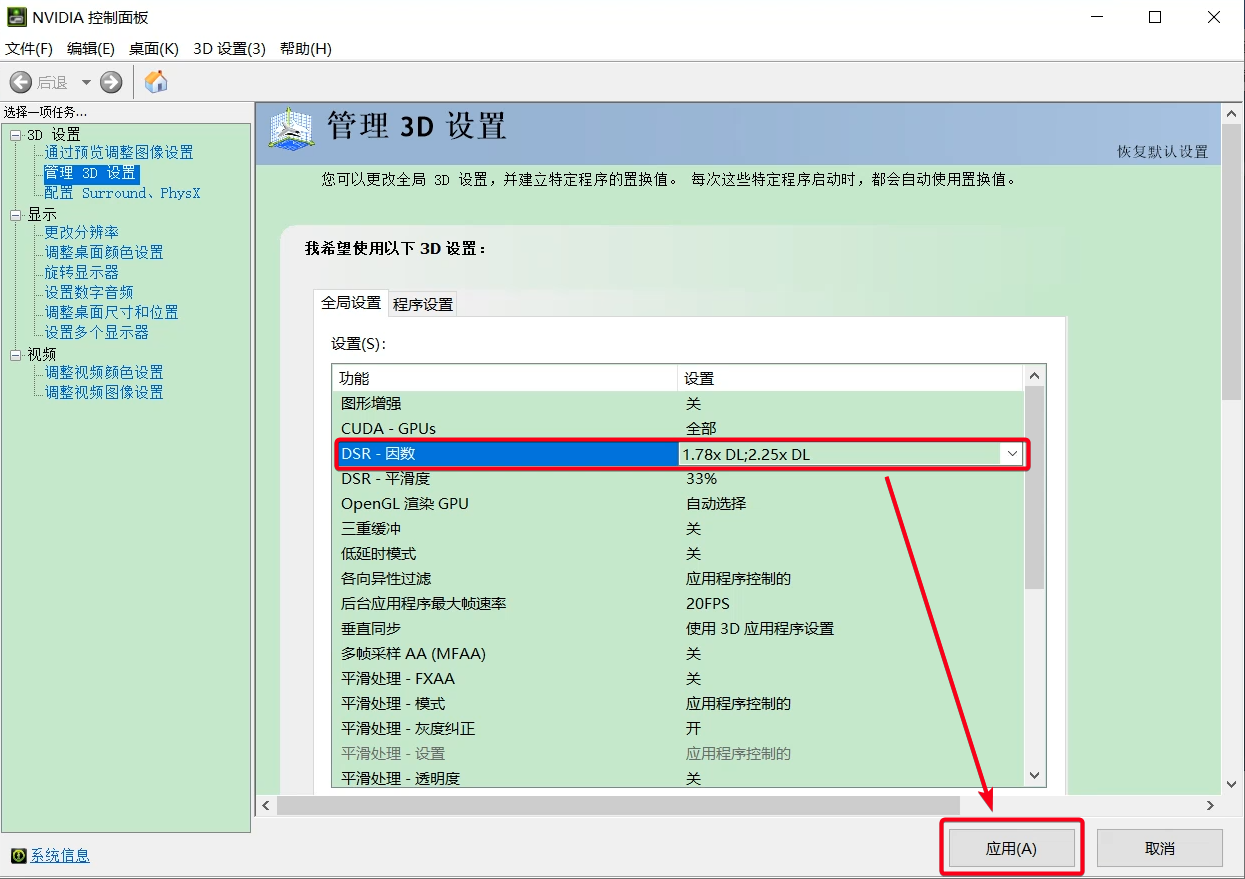Click the 取消 button
The image size is (1245, 879).
(x=1159, y=848)
